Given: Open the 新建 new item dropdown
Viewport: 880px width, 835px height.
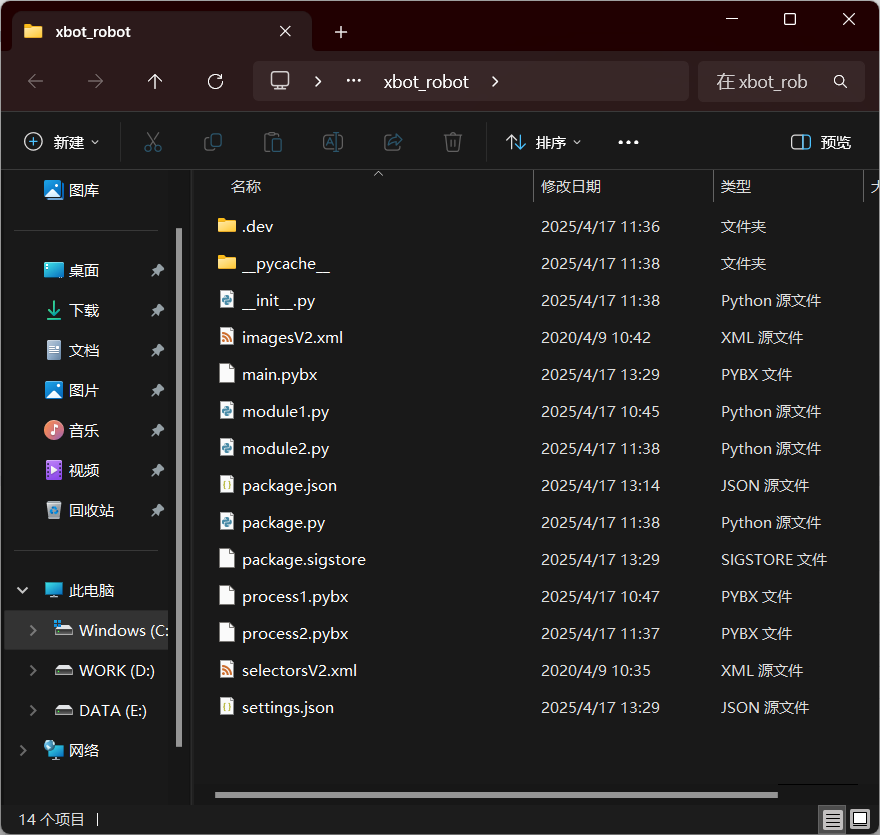Looking at the screenshot, I should coord(62,142).
